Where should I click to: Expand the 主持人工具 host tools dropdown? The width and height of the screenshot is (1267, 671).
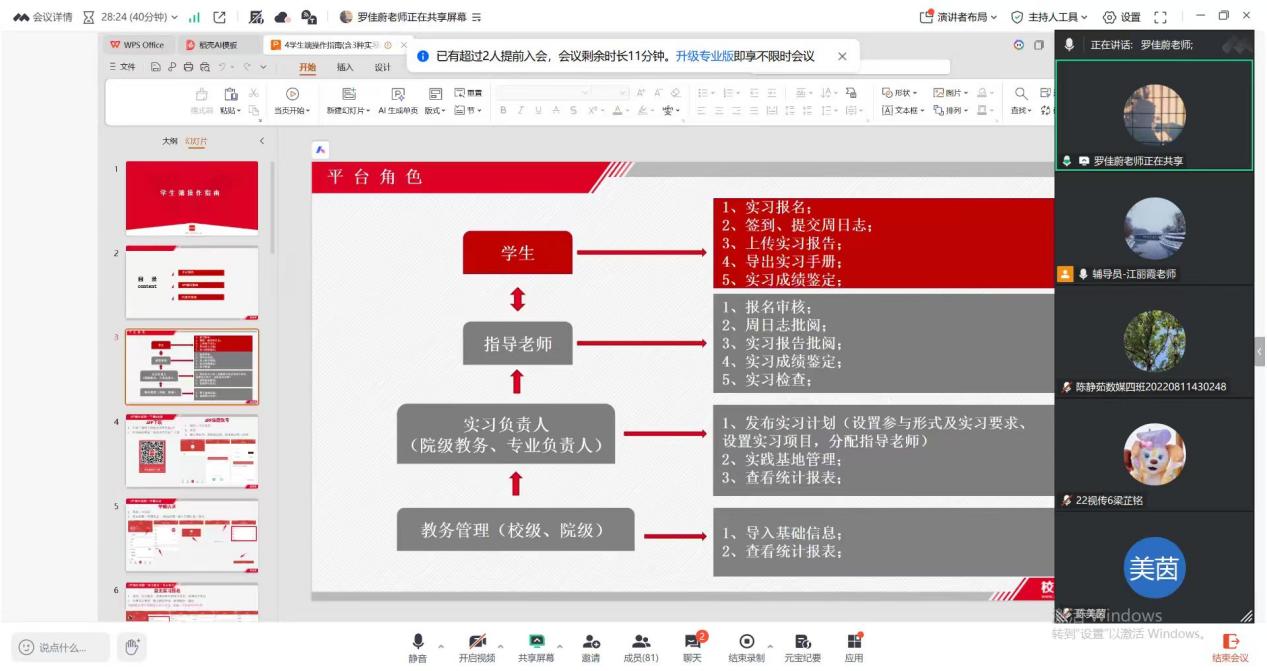coord(1049,16)
